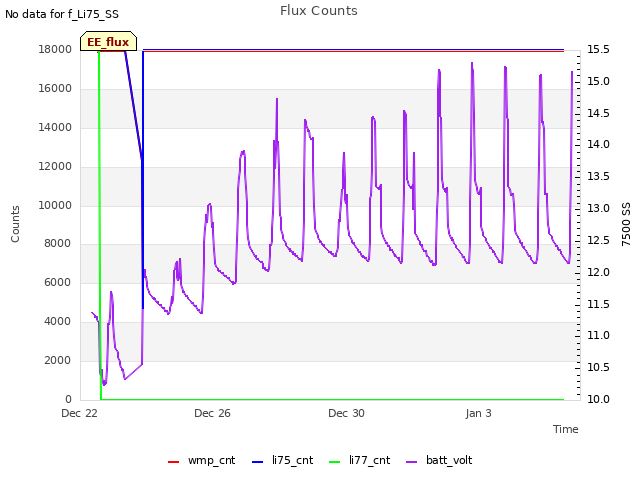
Task: Click the red wmp_cnt legend swatch
Action: tap(173, 462)
